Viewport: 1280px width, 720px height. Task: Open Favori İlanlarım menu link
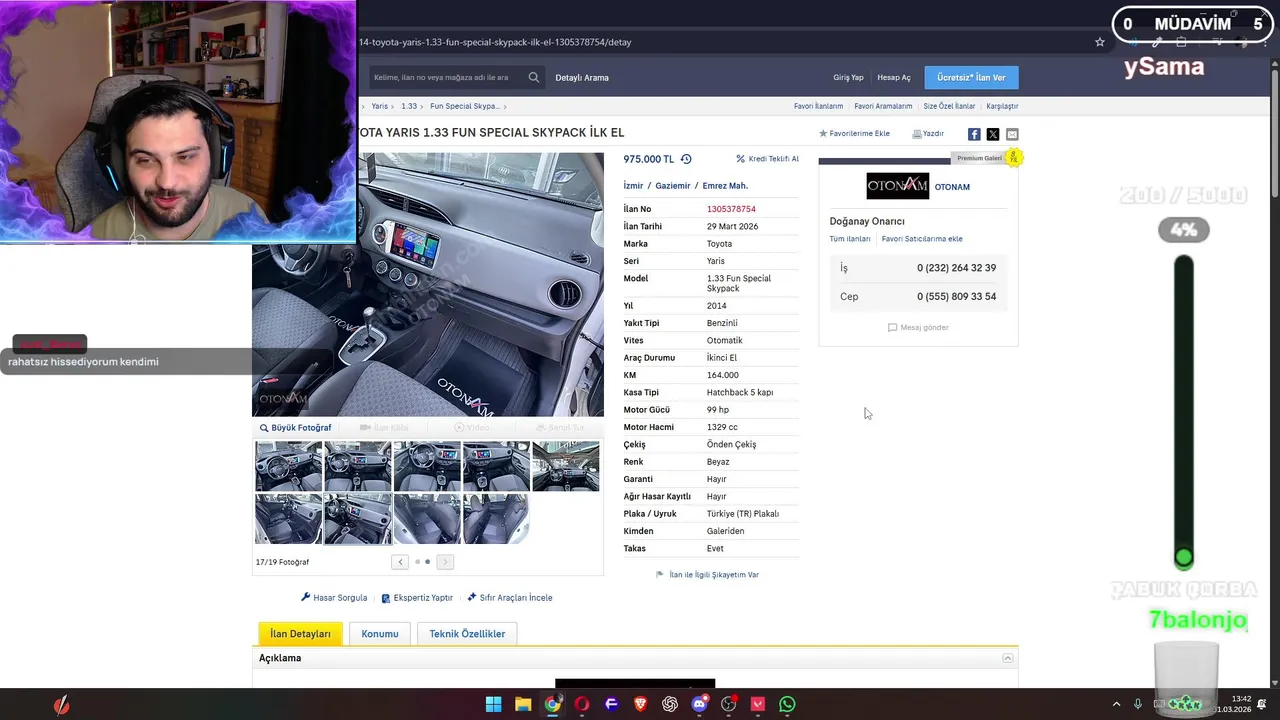coord(818,106)
